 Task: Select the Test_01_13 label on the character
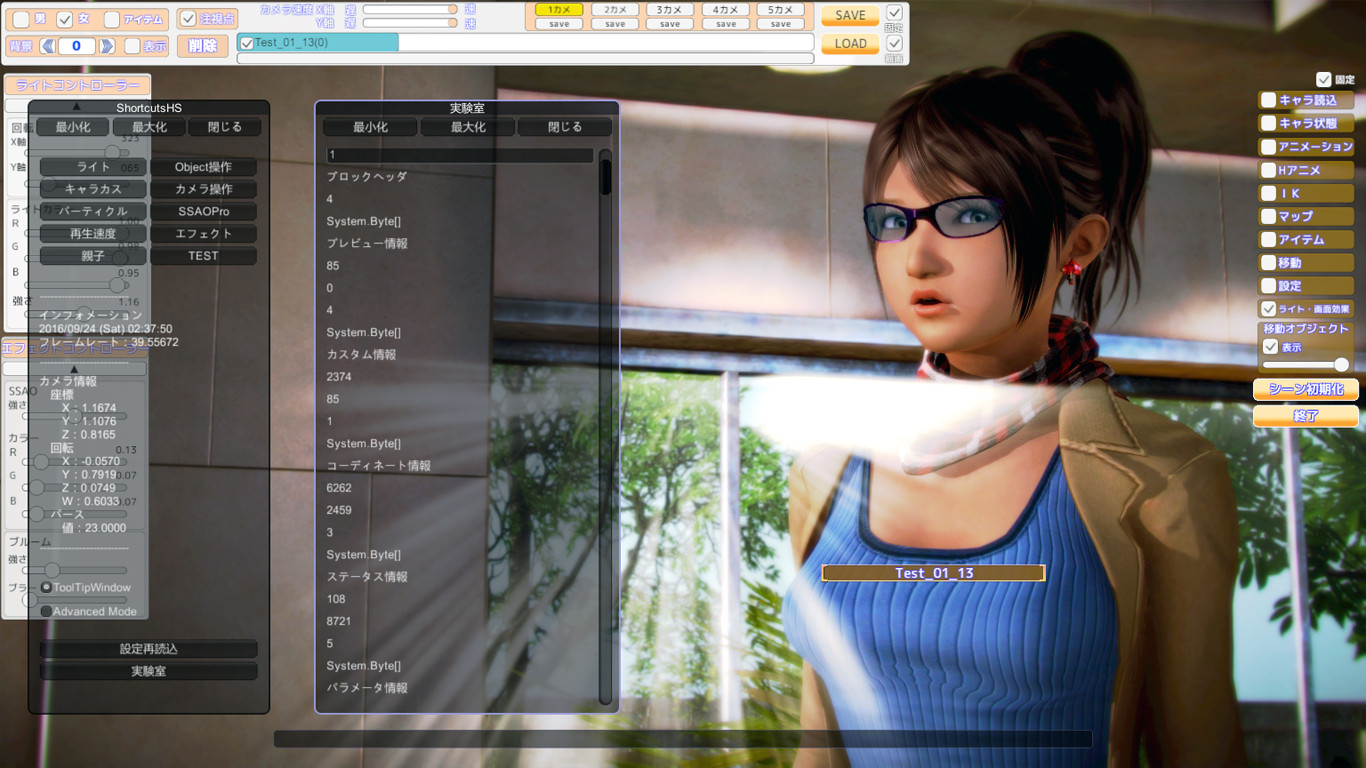933,573
